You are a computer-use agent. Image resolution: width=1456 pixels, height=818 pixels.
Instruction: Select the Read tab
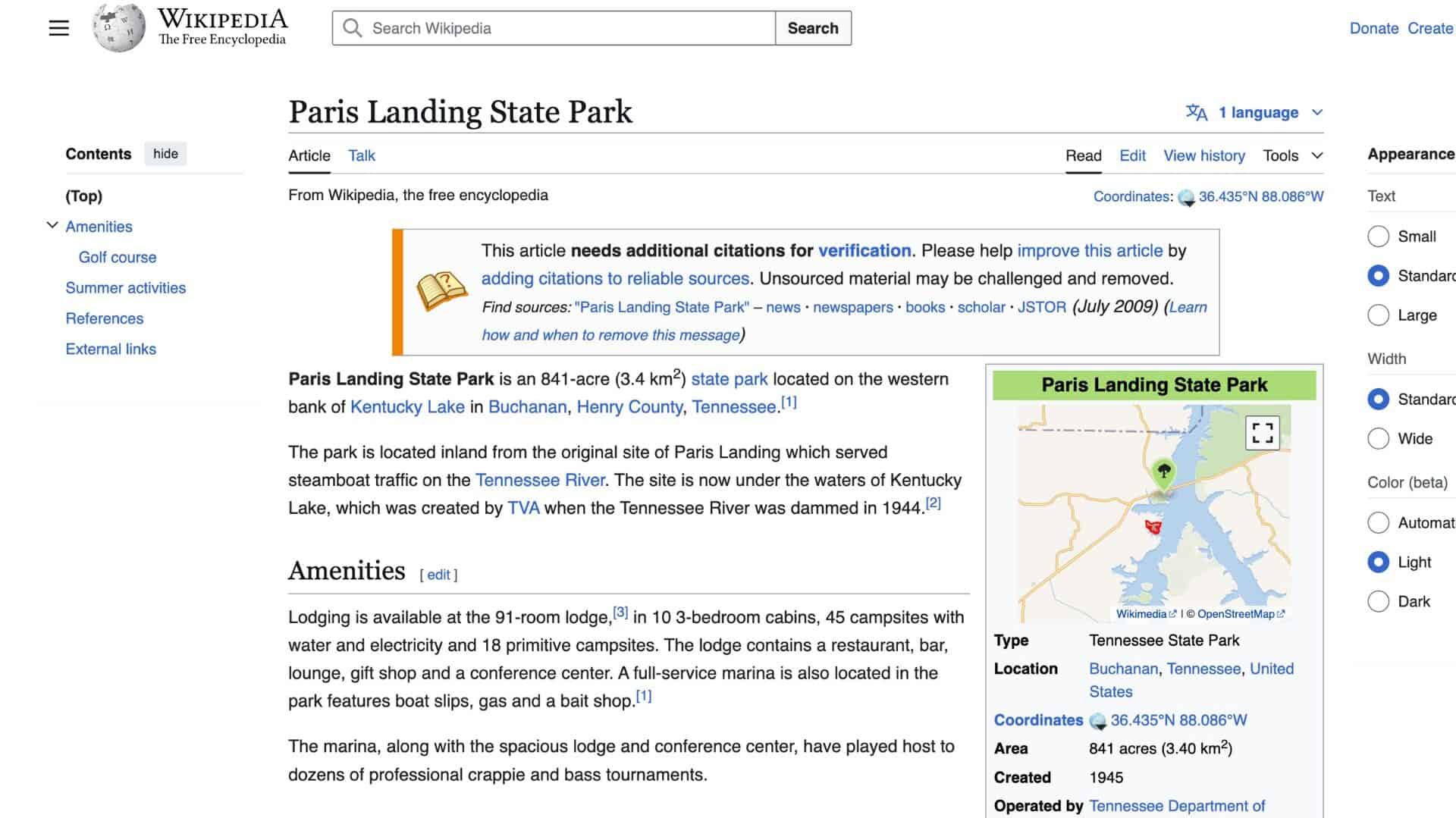click(x=1083, y=155)
